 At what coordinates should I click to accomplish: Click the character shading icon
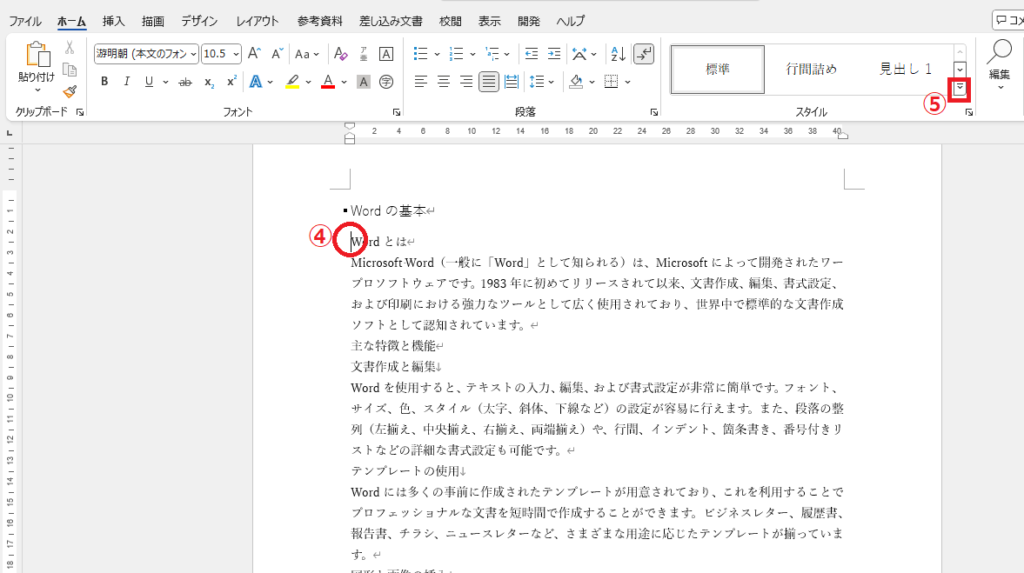click(364, 82)
